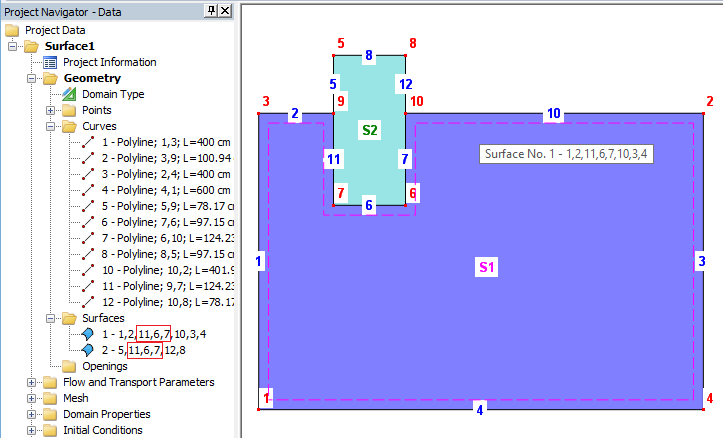The height and width of the screenshot is (438, 723).
Task: Close the Project Navigator panel
Action: point(225,11)
